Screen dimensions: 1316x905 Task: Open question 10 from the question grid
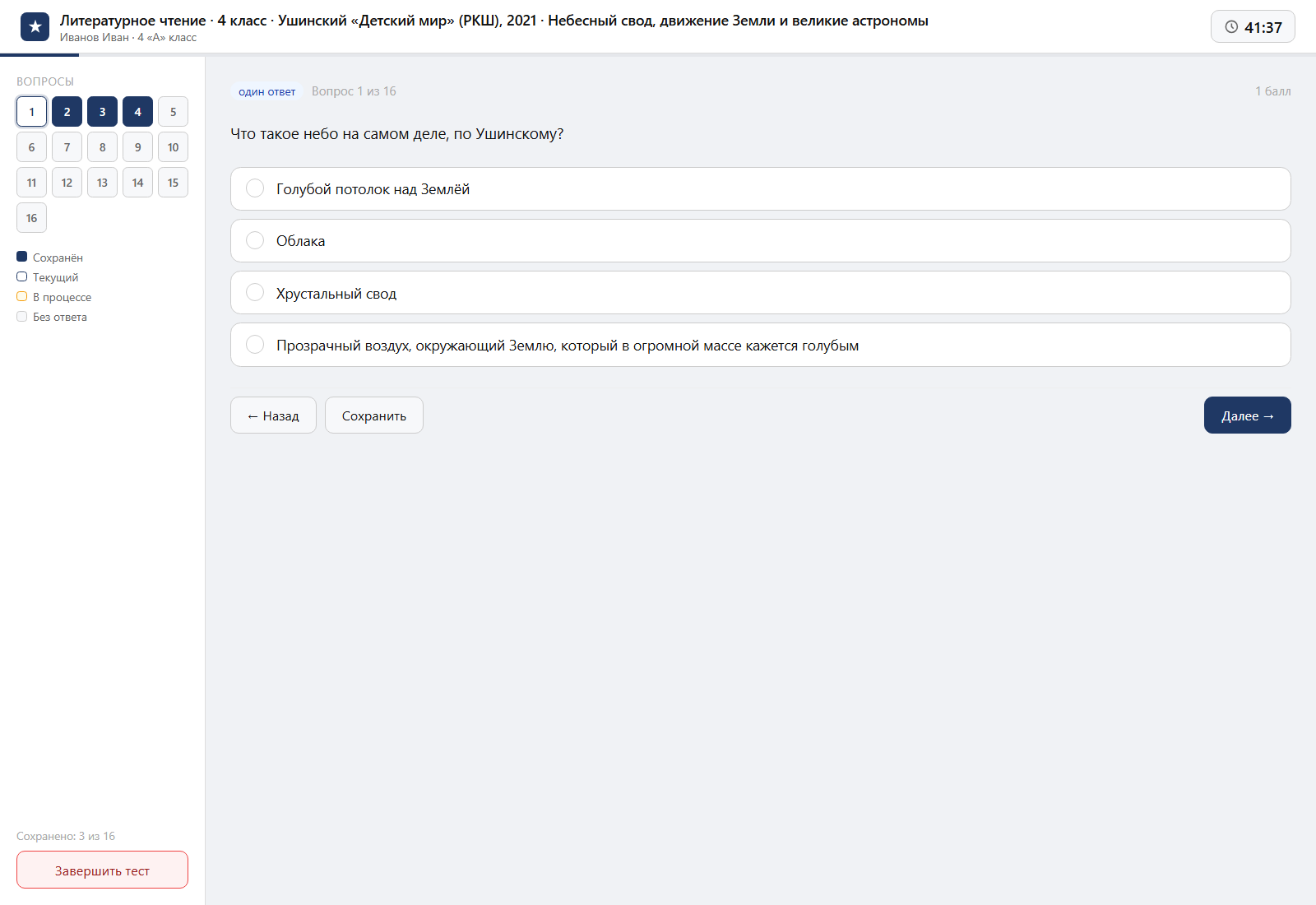pos(173,147)
